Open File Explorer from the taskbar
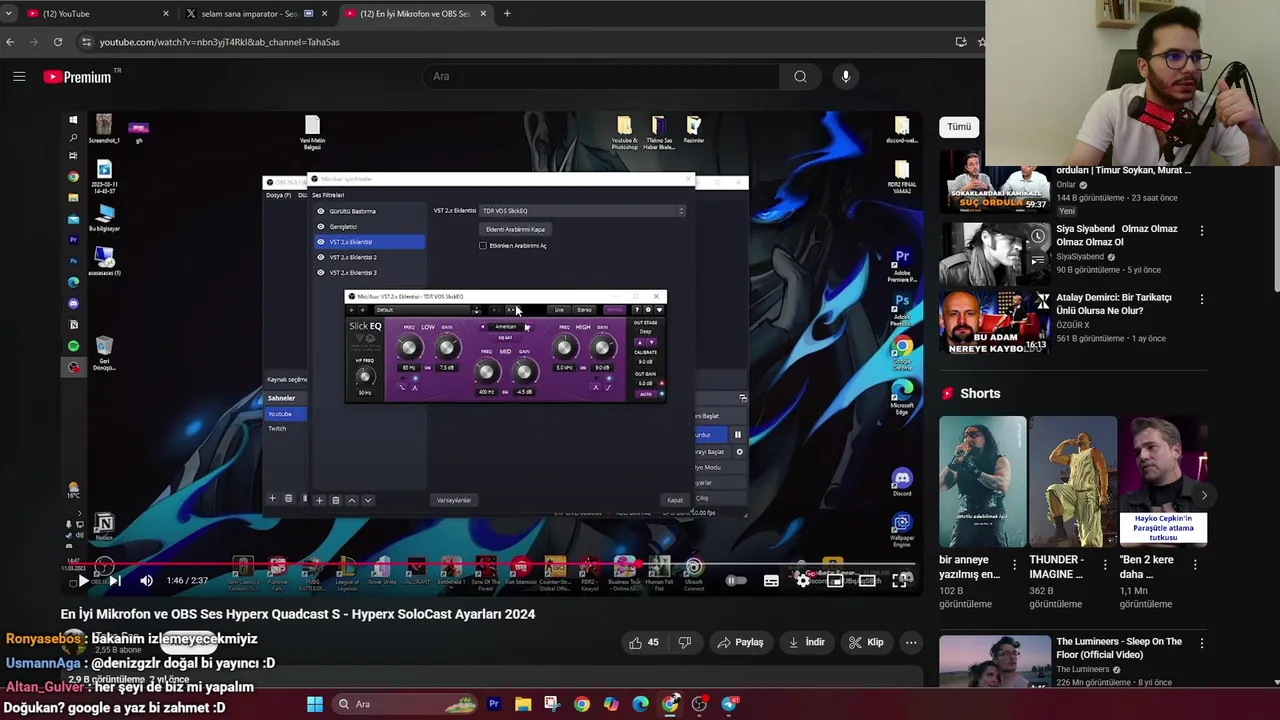The height and width of the screenshot is (720, 1280). 523,704
